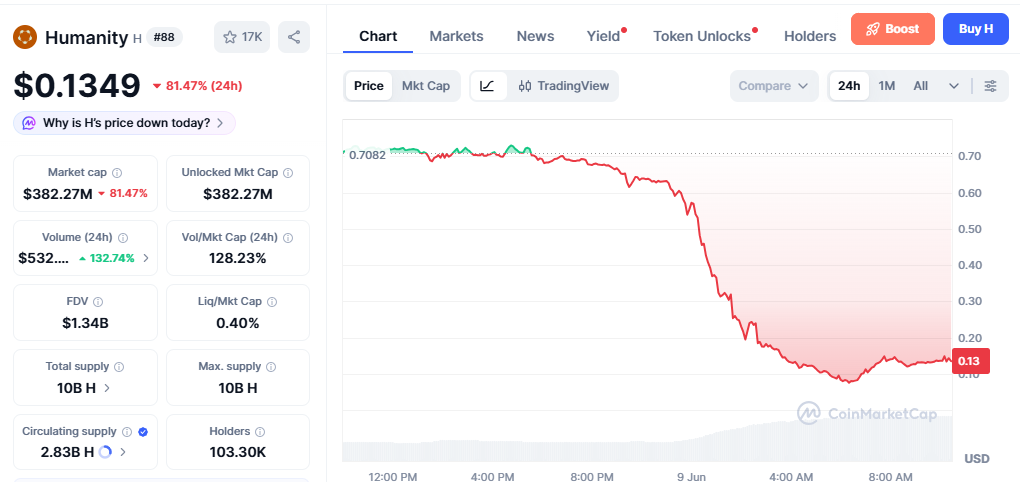Select the 1M time range
This screenshot has width=1020, height=482.
pyautogui.click(x=887, y=86)
